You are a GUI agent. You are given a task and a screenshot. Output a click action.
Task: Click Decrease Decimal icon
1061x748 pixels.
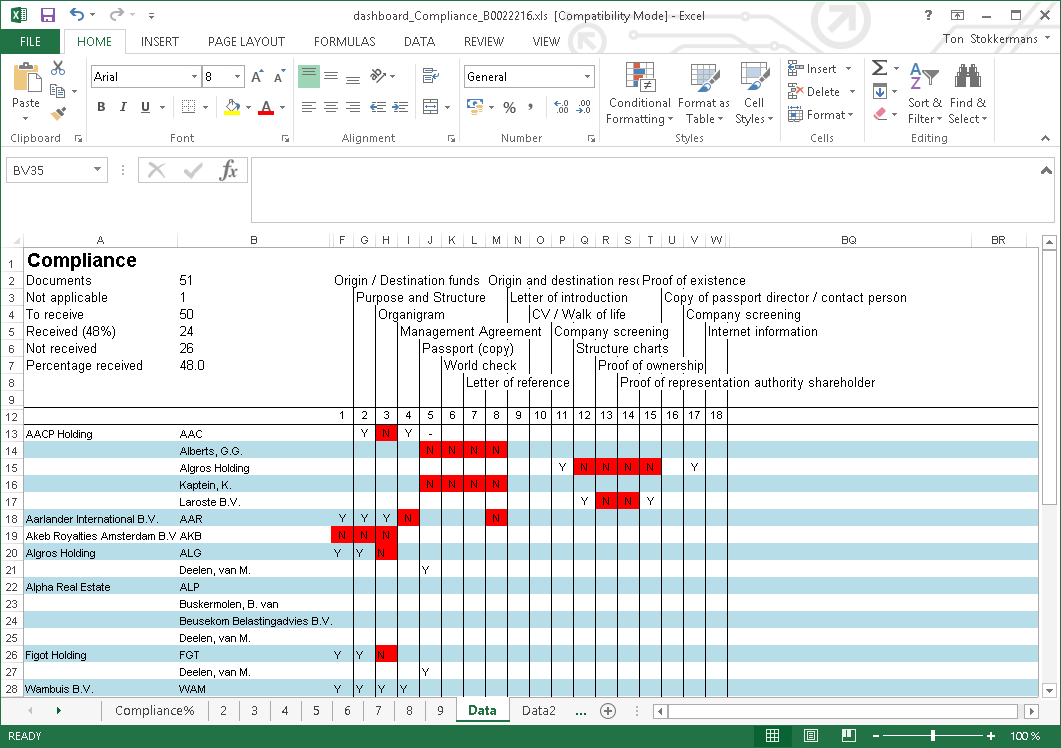583,107
